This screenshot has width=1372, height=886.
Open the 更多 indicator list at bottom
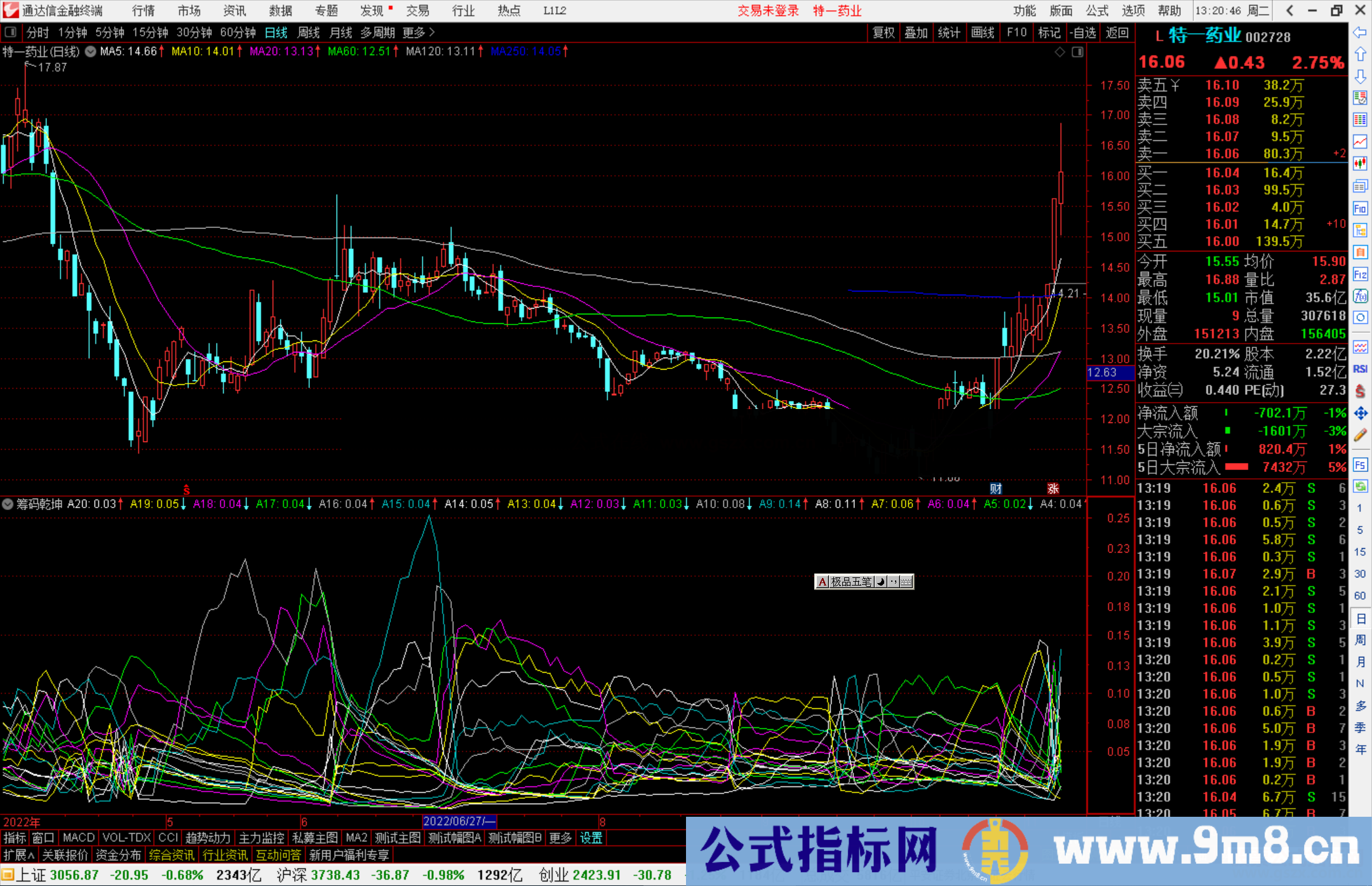tap(560, 838)
